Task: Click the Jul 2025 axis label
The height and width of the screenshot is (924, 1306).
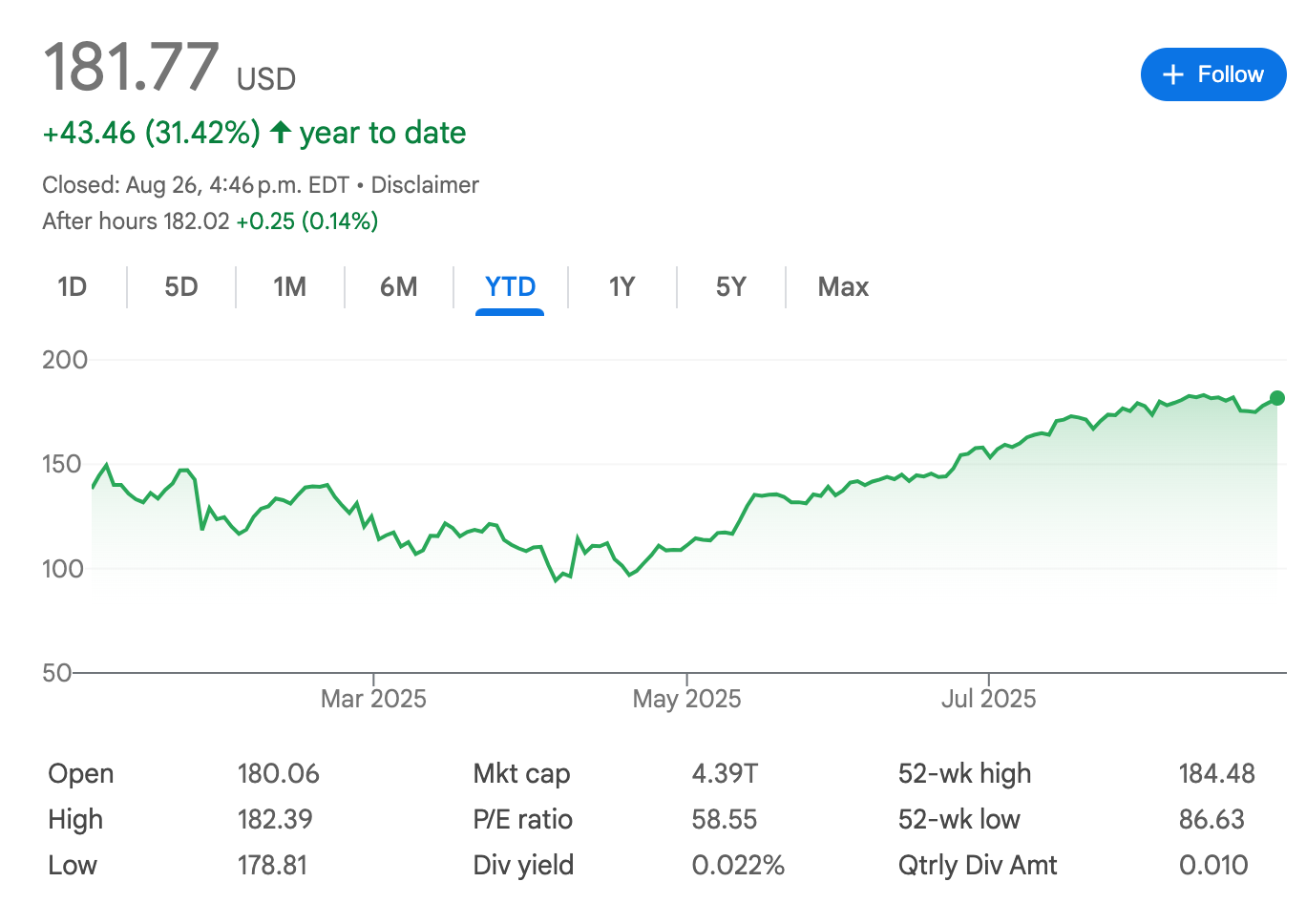Action: pos(988,699)
